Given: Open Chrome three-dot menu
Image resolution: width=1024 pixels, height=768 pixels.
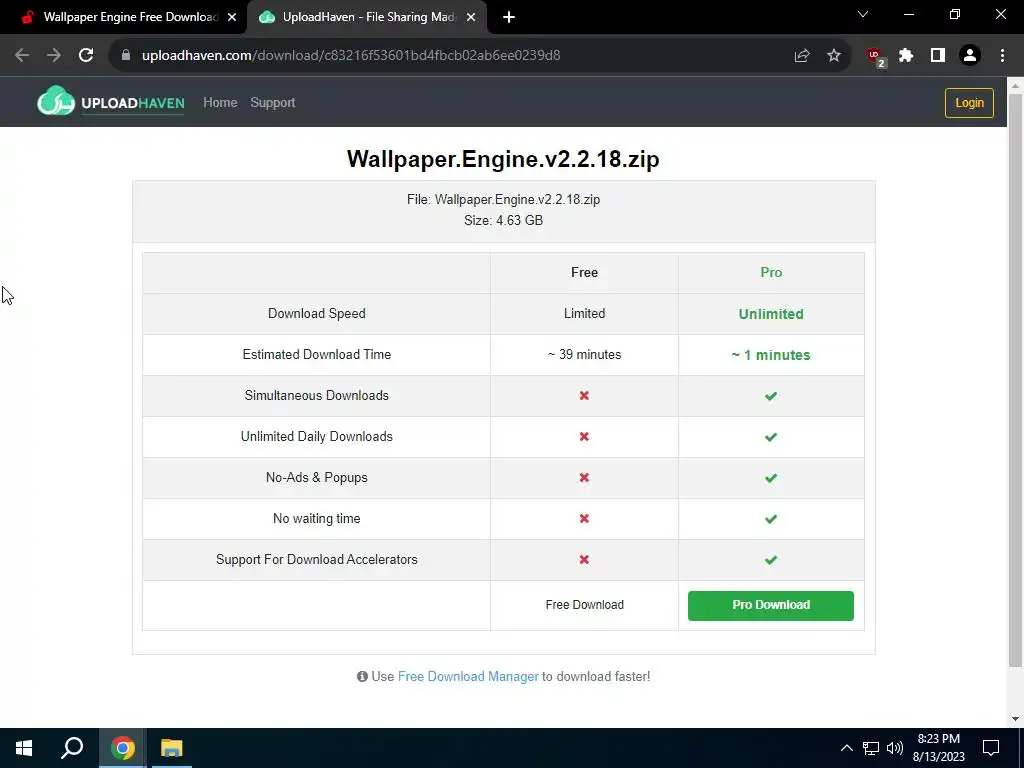Looking at the screenshot, I should (x=1002, y=56).
